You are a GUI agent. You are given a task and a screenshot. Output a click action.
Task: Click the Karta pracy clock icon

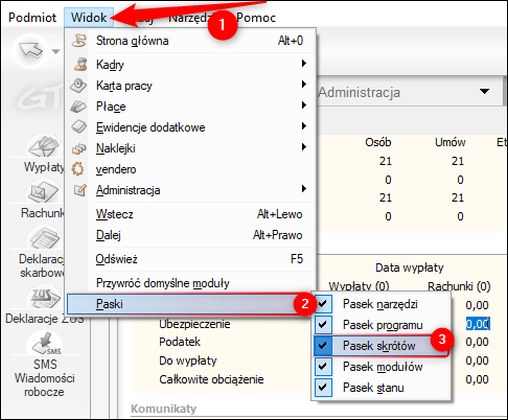(79, 85)
